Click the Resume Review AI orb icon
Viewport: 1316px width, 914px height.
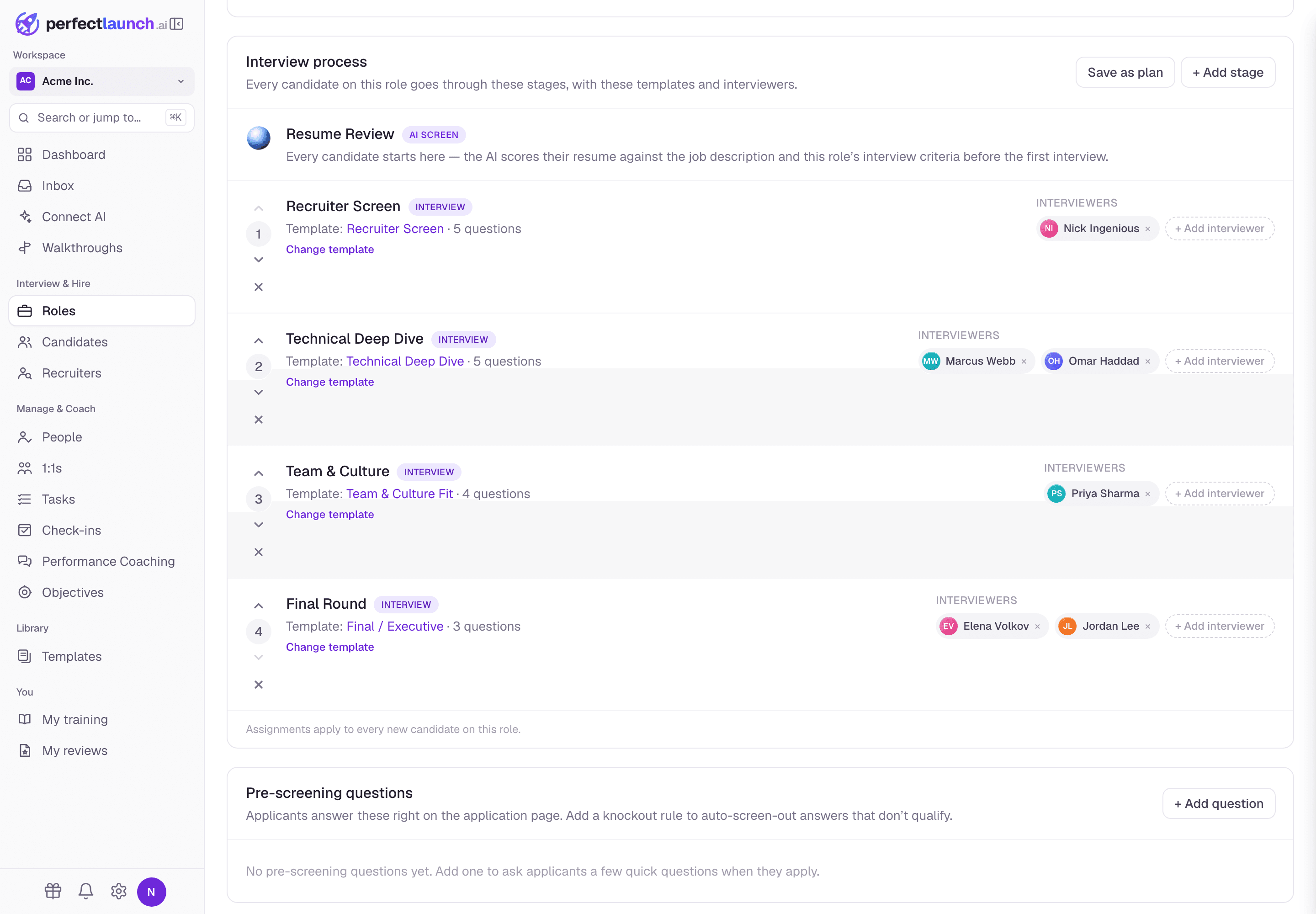(x=259, y=138)
